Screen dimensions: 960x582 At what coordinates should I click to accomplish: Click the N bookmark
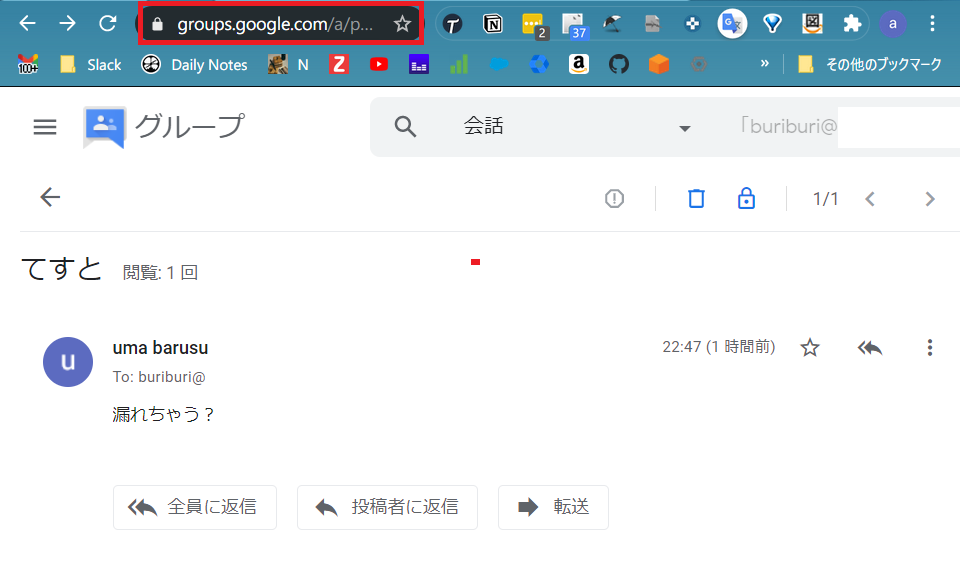pos(288,64)
